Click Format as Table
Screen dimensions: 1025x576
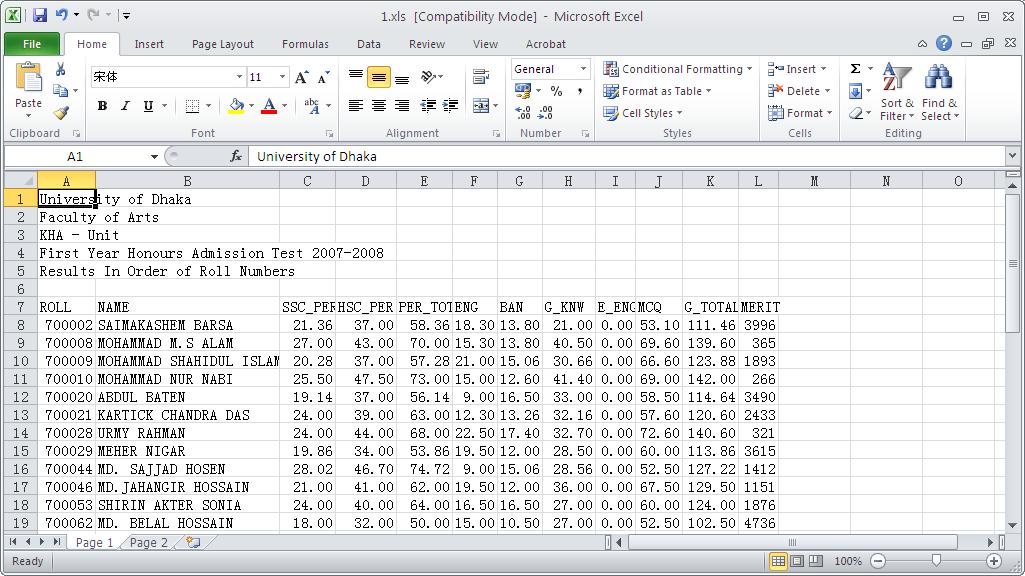tap(660, 91)
